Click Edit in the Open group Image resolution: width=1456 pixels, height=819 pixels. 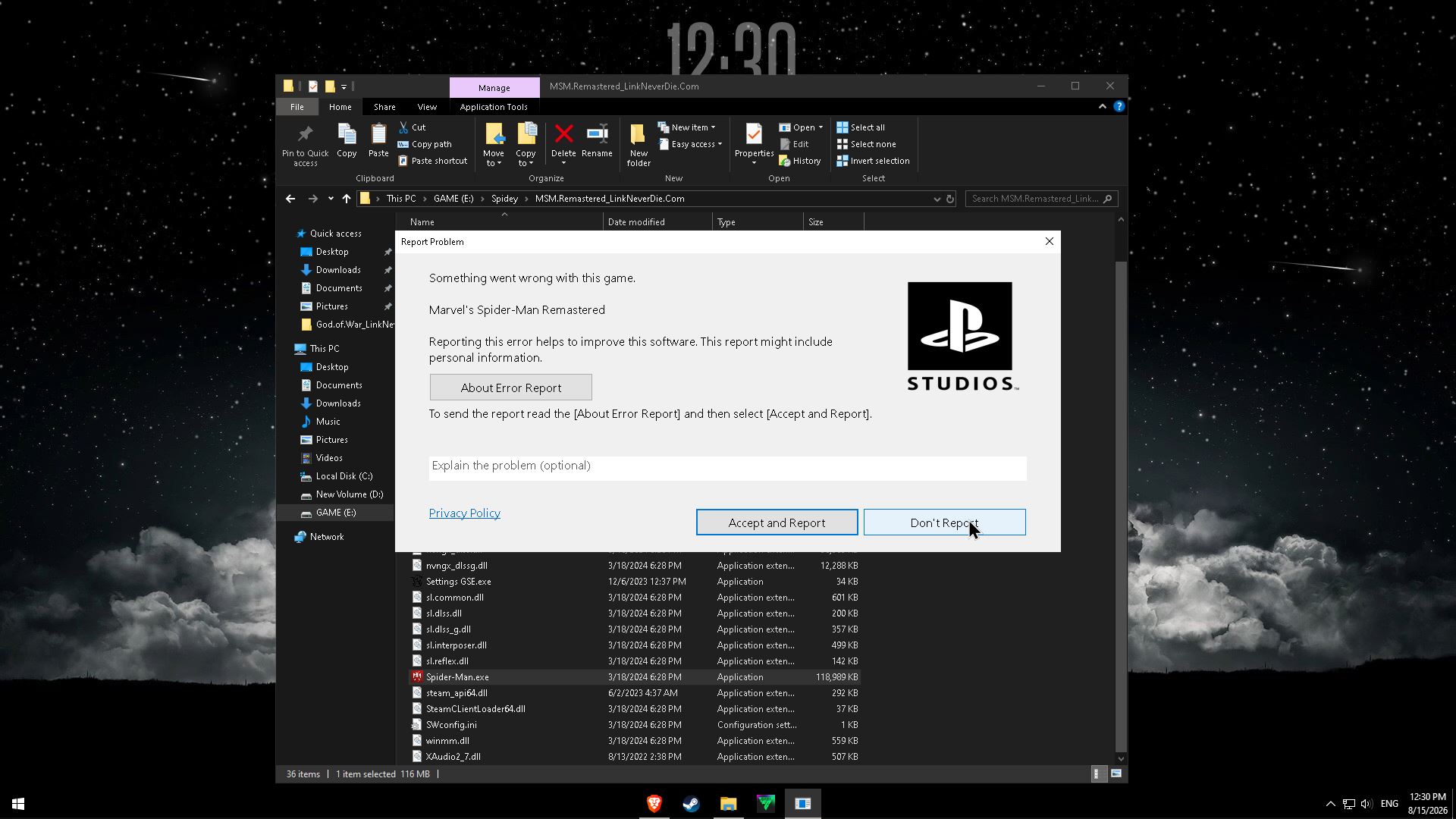794,144
